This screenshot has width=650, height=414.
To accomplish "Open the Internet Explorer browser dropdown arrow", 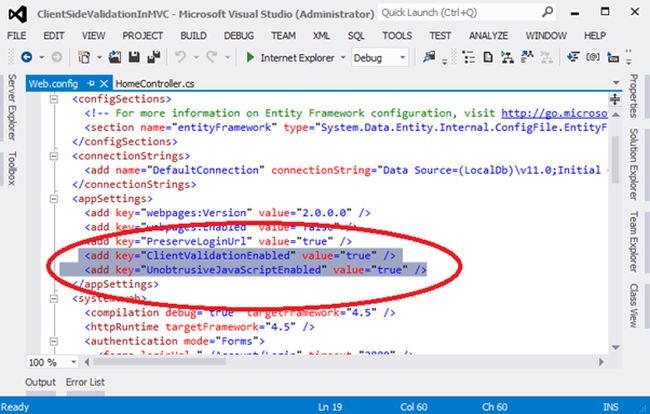I will point(343,57).
